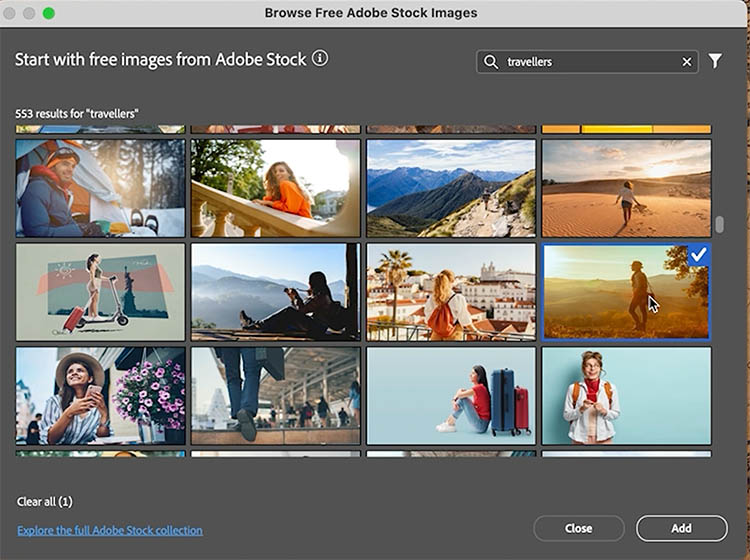The height and width of the screenshot is (560, 750).
Task: Click the magnifier icon in search box
Action: [491, 62]
